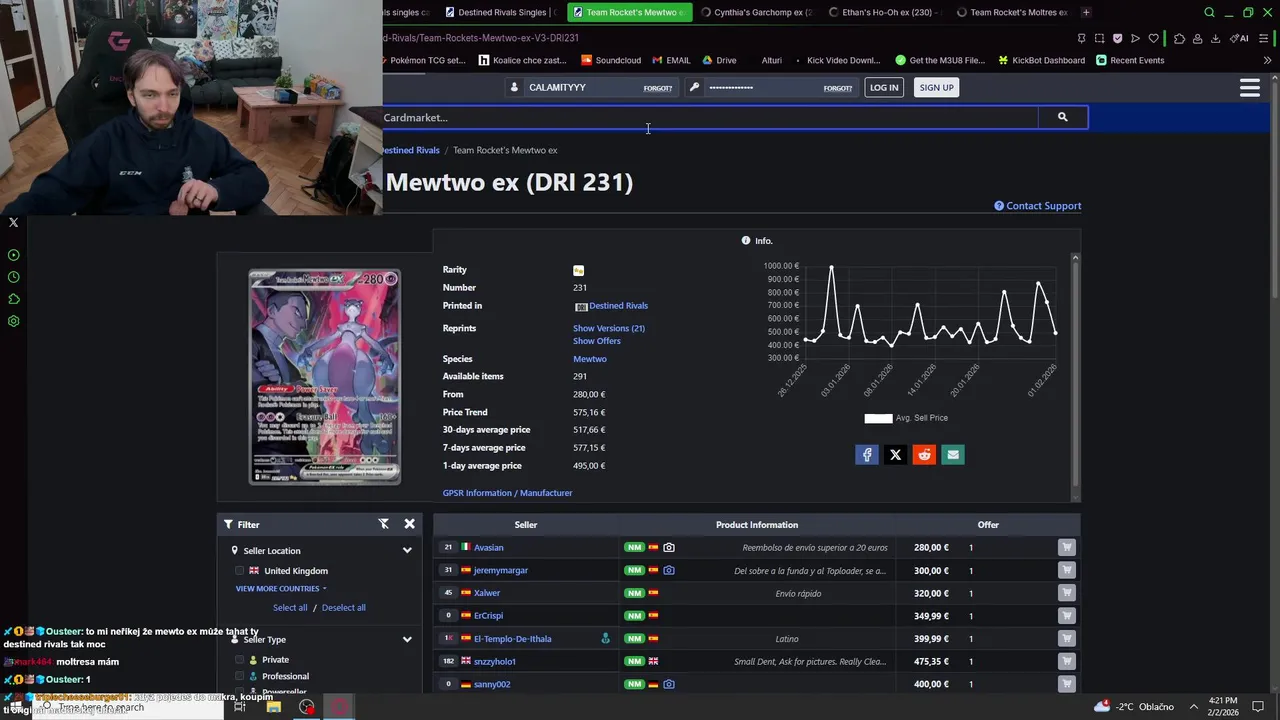Expand View More Countries list

tap(281, 589)
